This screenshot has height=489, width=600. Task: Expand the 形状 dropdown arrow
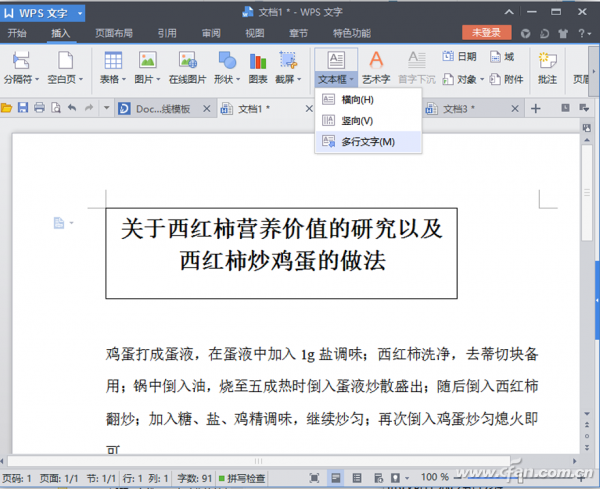point(238,80)
